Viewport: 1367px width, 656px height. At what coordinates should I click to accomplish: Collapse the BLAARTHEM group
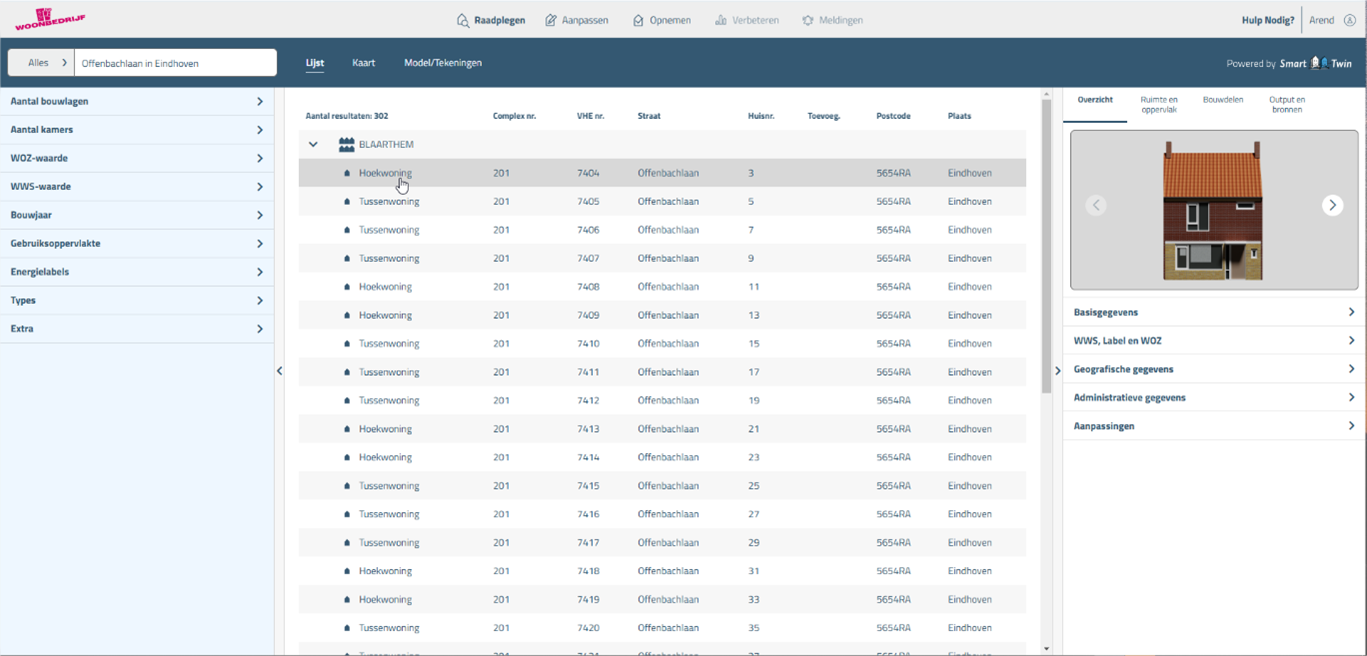click(x=313, y=145)
